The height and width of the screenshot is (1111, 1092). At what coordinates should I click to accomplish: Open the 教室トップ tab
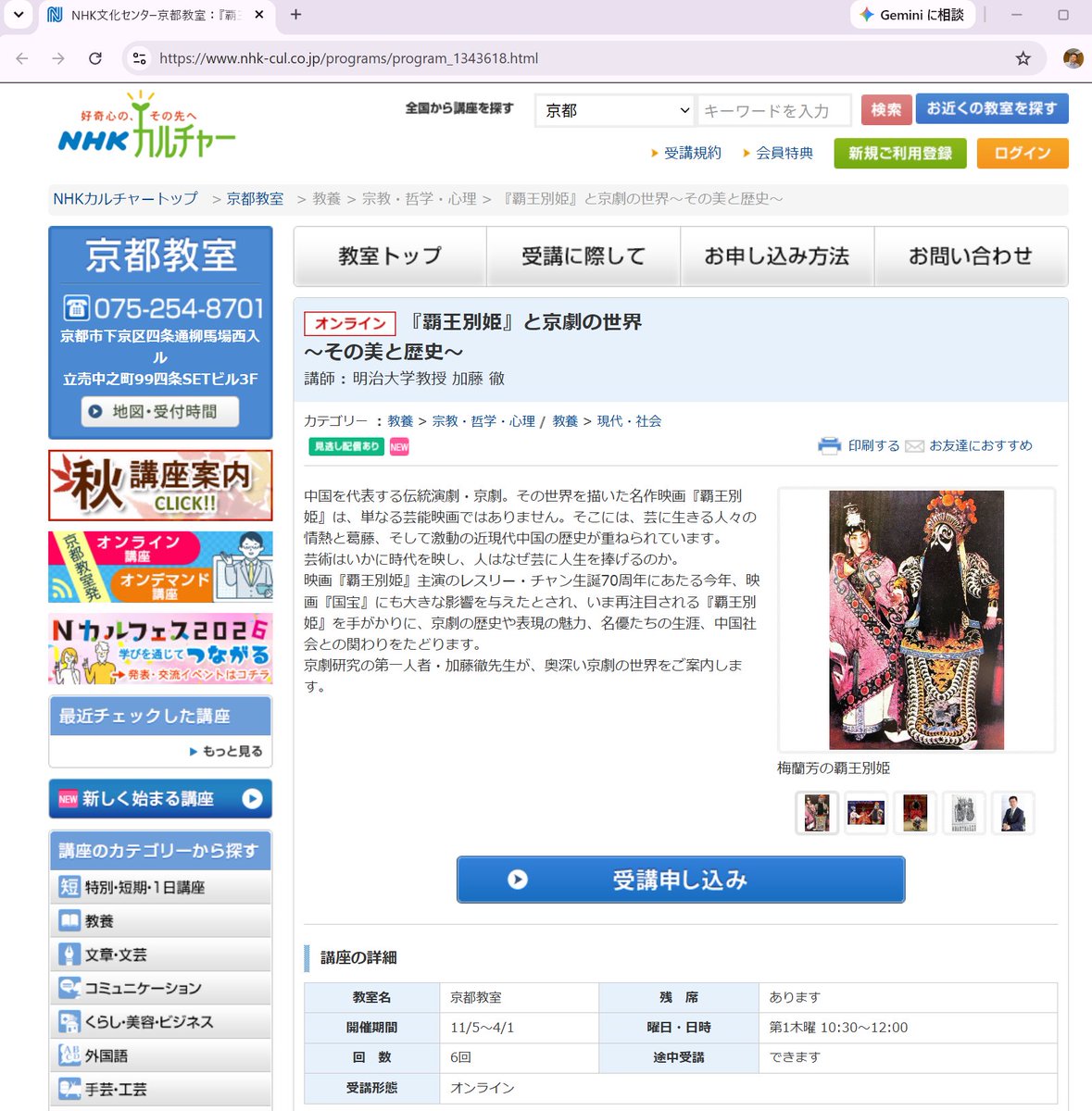tap(390, 256)
